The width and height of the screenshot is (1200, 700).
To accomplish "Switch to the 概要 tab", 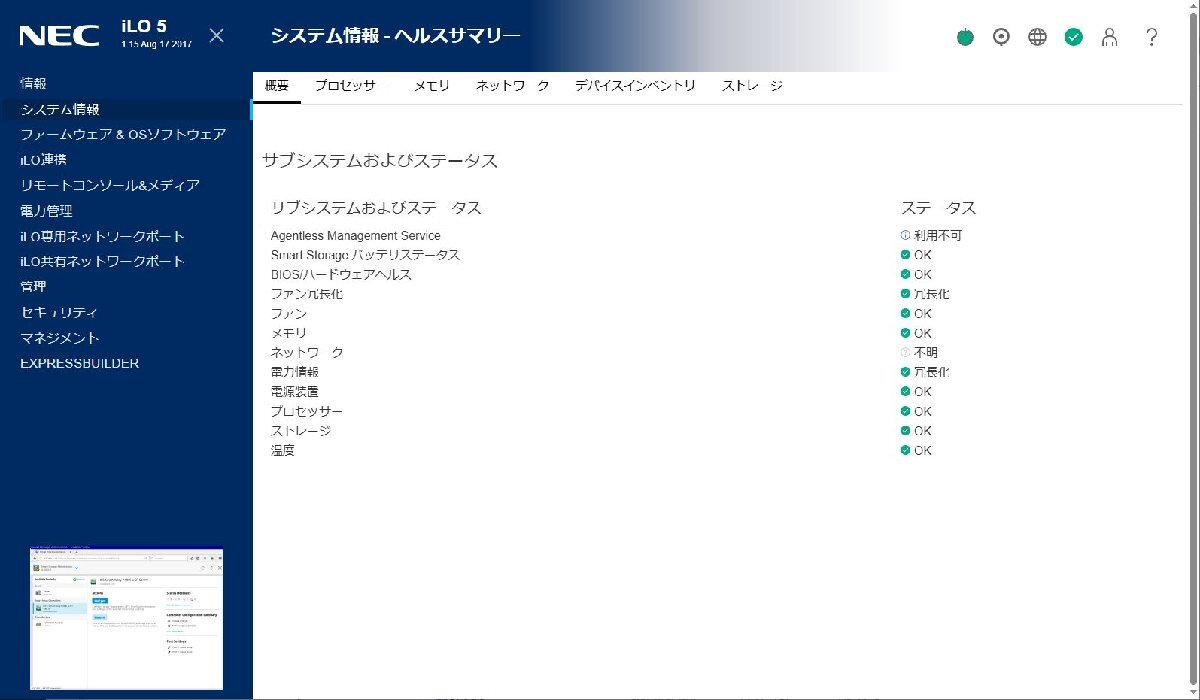I will click(277, 86).
